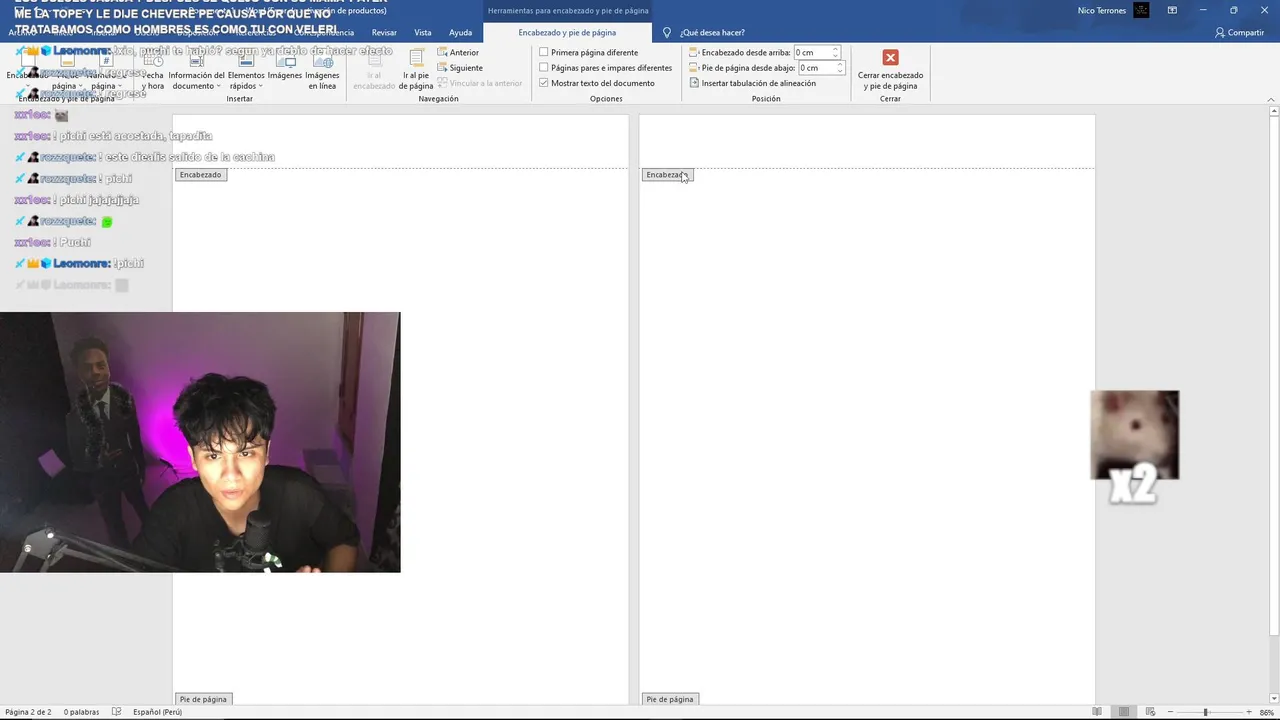This screenshot has width=1280, height=720.
Task: Click the Compartir share button
Action: 1239,33
